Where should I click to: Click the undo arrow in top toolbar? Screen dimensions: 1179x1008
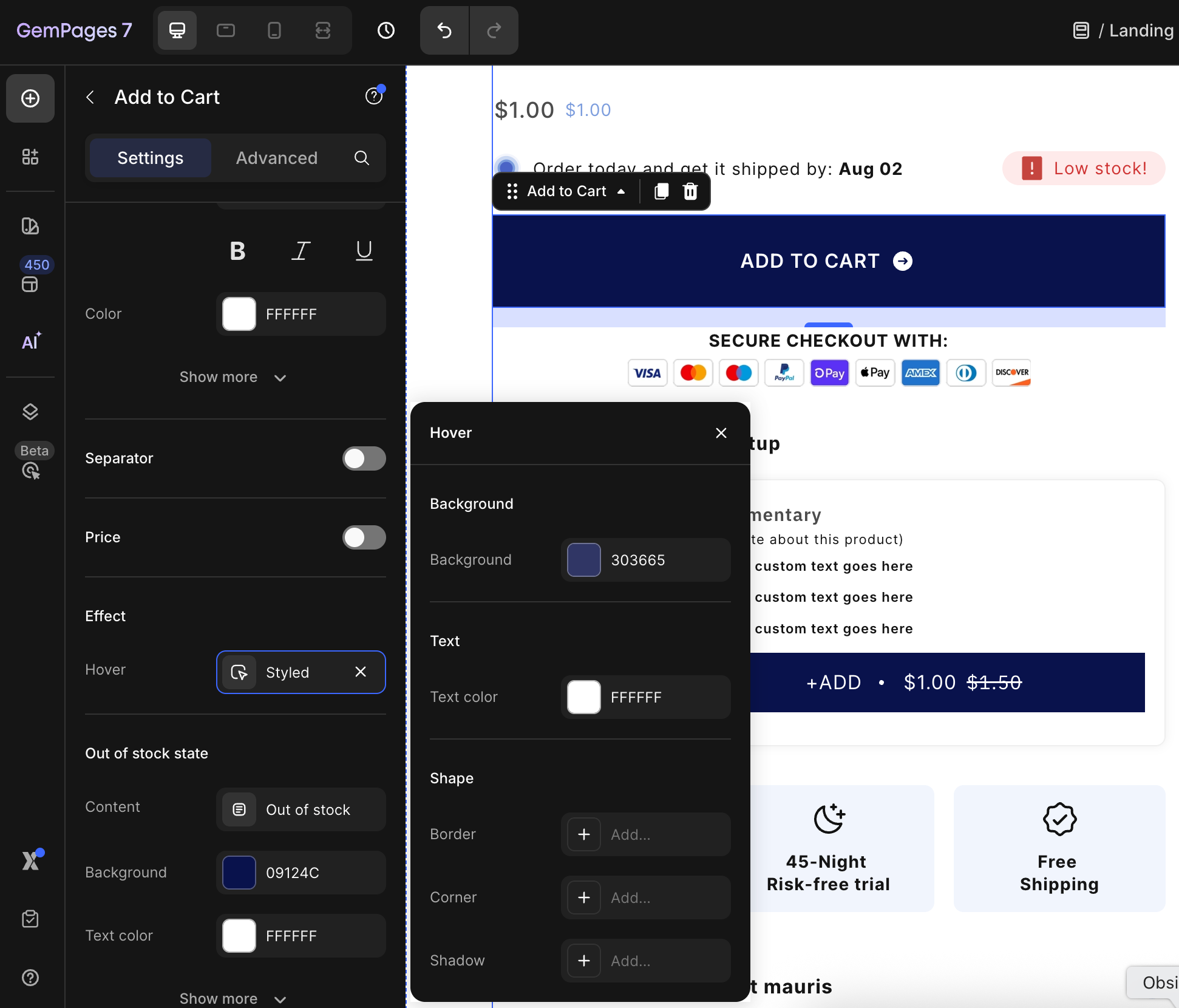point(444,30)
